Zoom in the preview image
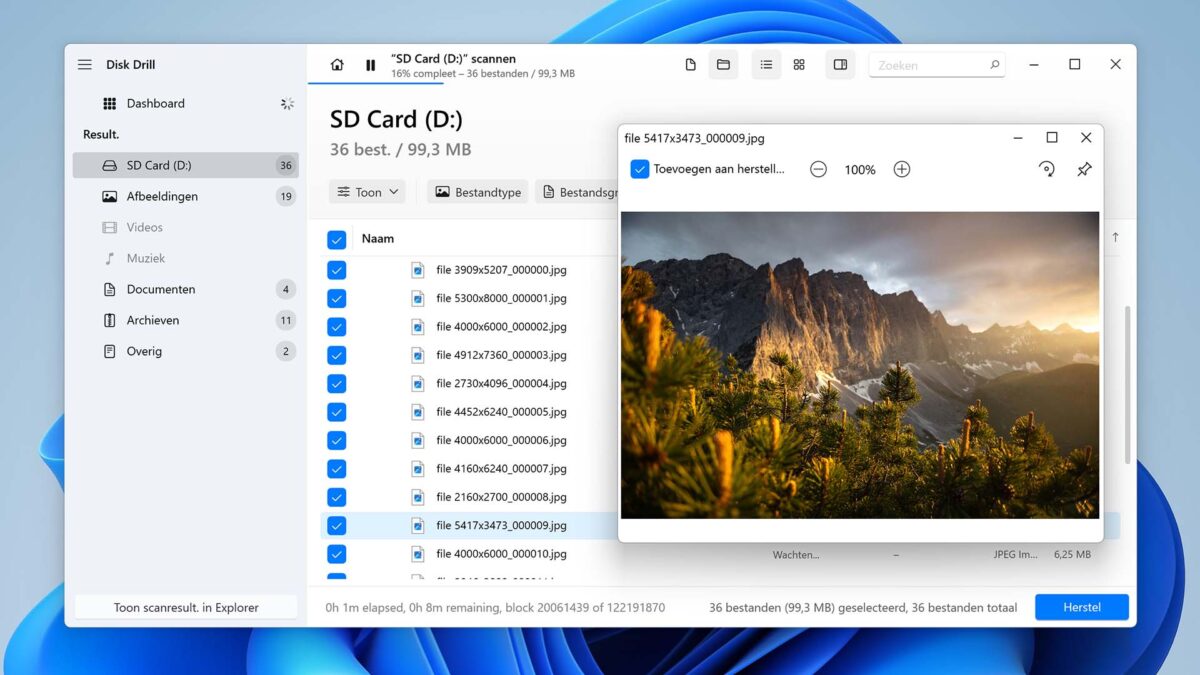This screenshot has width=1200, height=675. click(x=901, y=170)
